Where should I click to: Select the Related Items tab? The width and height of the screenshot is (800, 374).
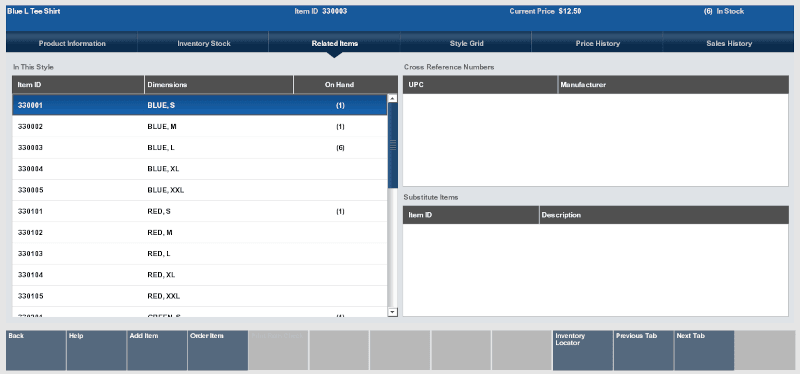tap(335, 43)
